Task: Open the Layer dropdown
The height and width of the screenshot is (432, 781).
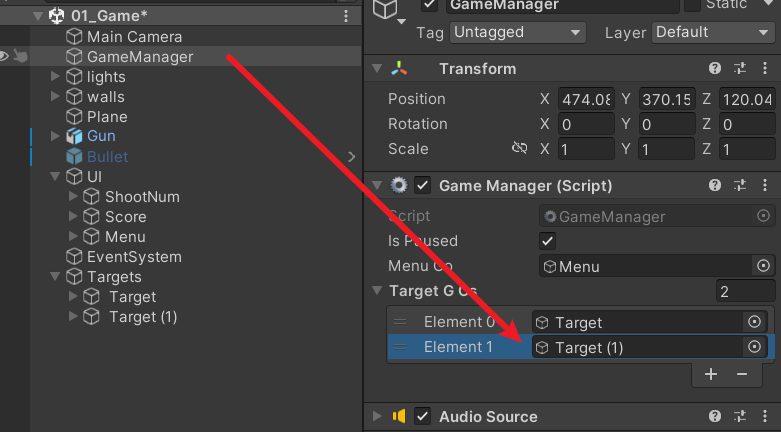Action: (x=713, y=32)
